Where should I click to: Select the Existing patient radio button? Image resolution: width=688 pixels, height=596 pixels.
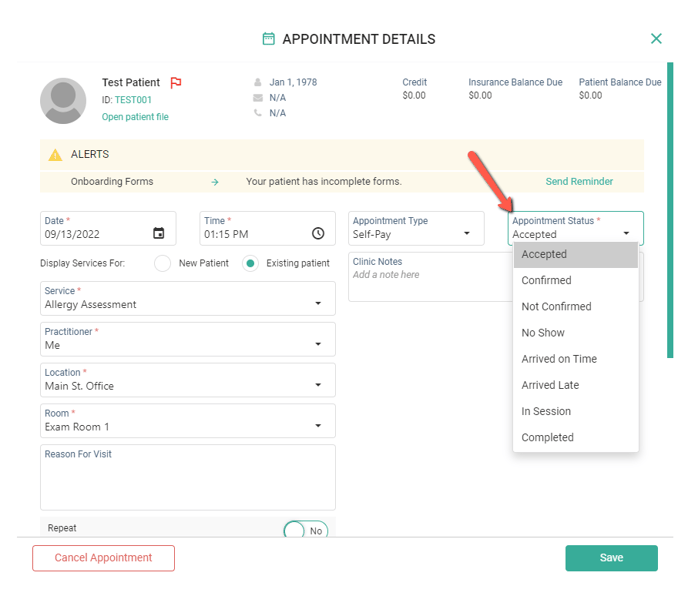coord(251,264)
